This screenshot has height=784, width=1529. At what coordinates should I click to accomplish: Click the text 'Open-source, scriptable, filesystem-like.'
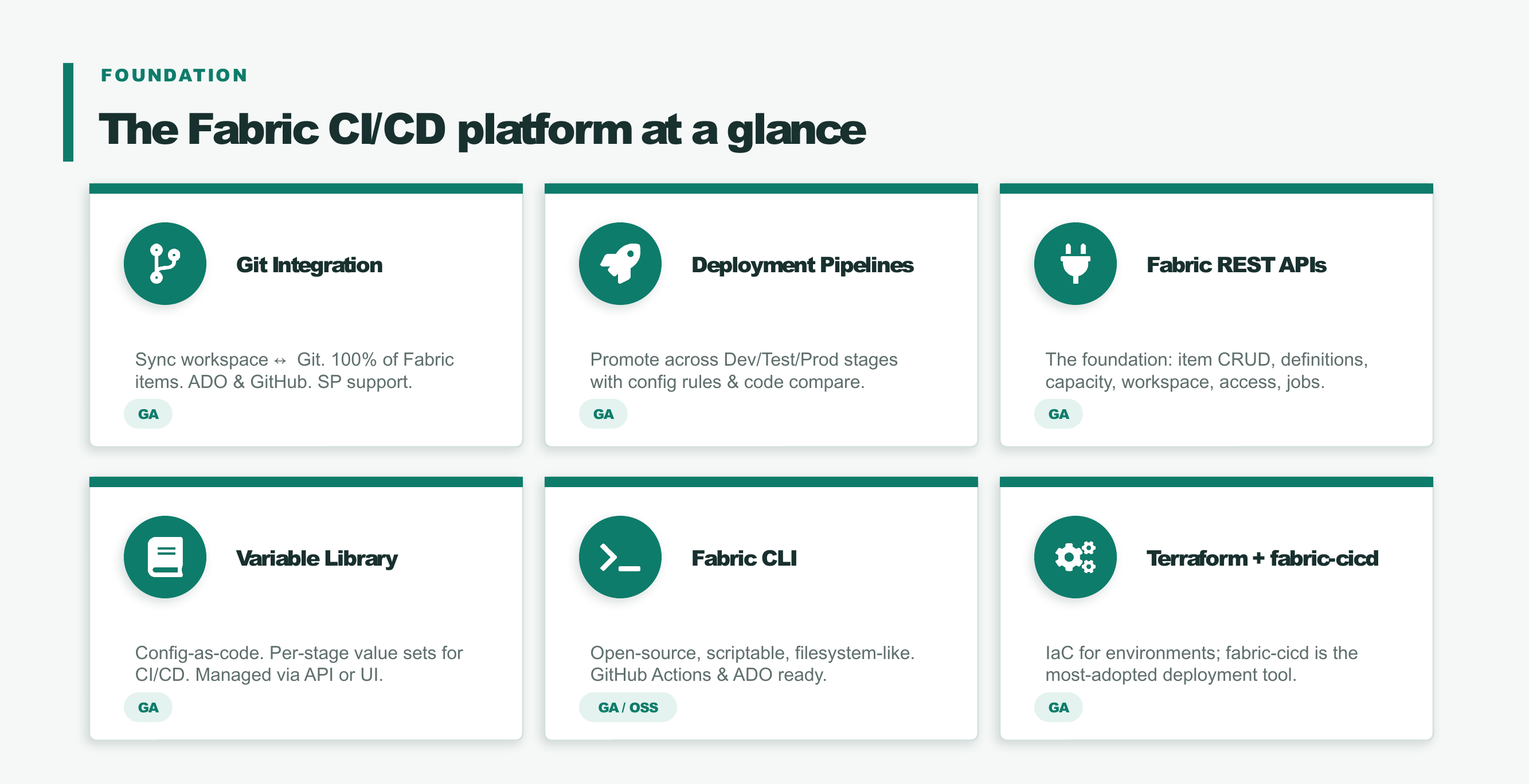[x=753, y=653]
